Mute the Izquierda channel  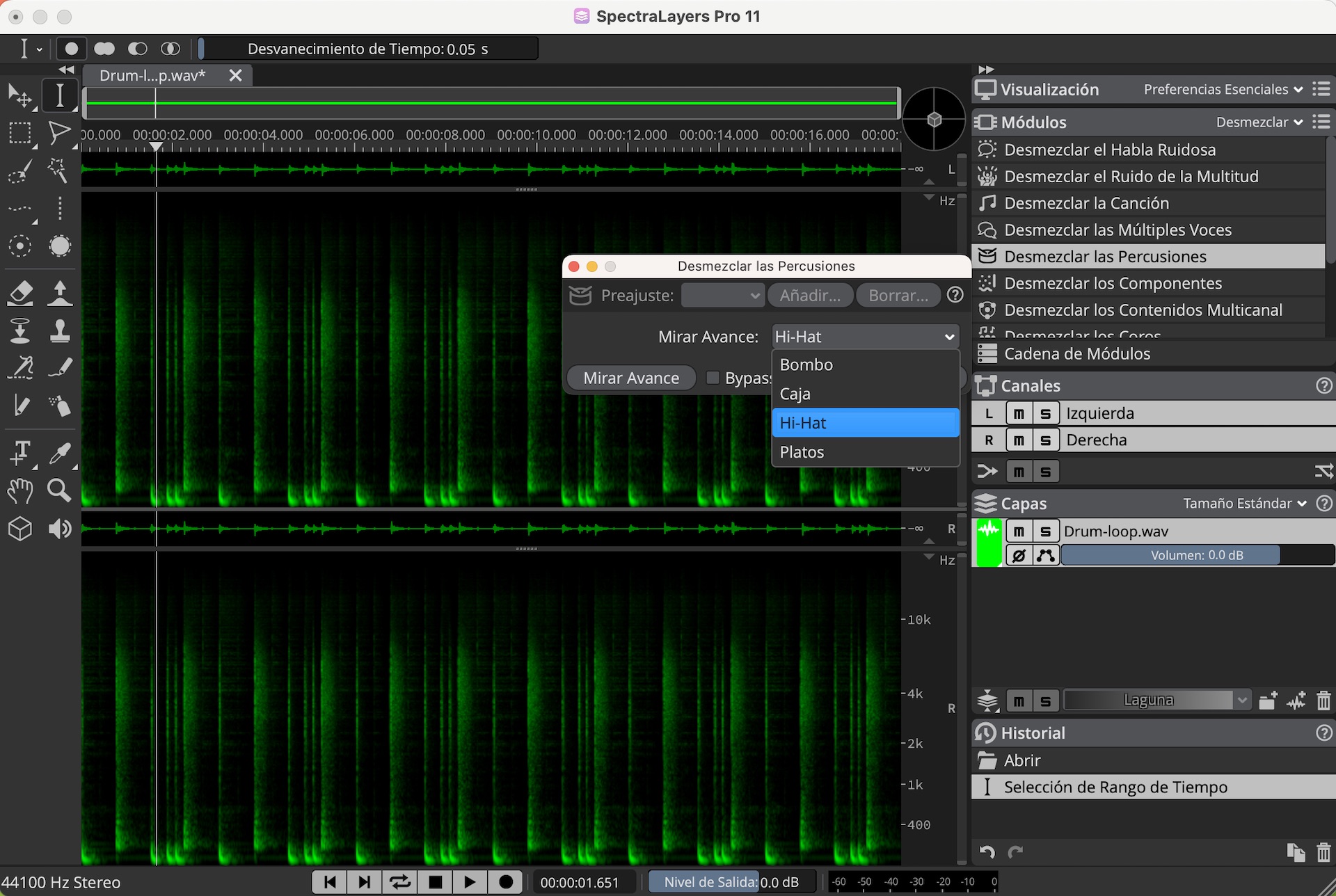coord(1019,414)
